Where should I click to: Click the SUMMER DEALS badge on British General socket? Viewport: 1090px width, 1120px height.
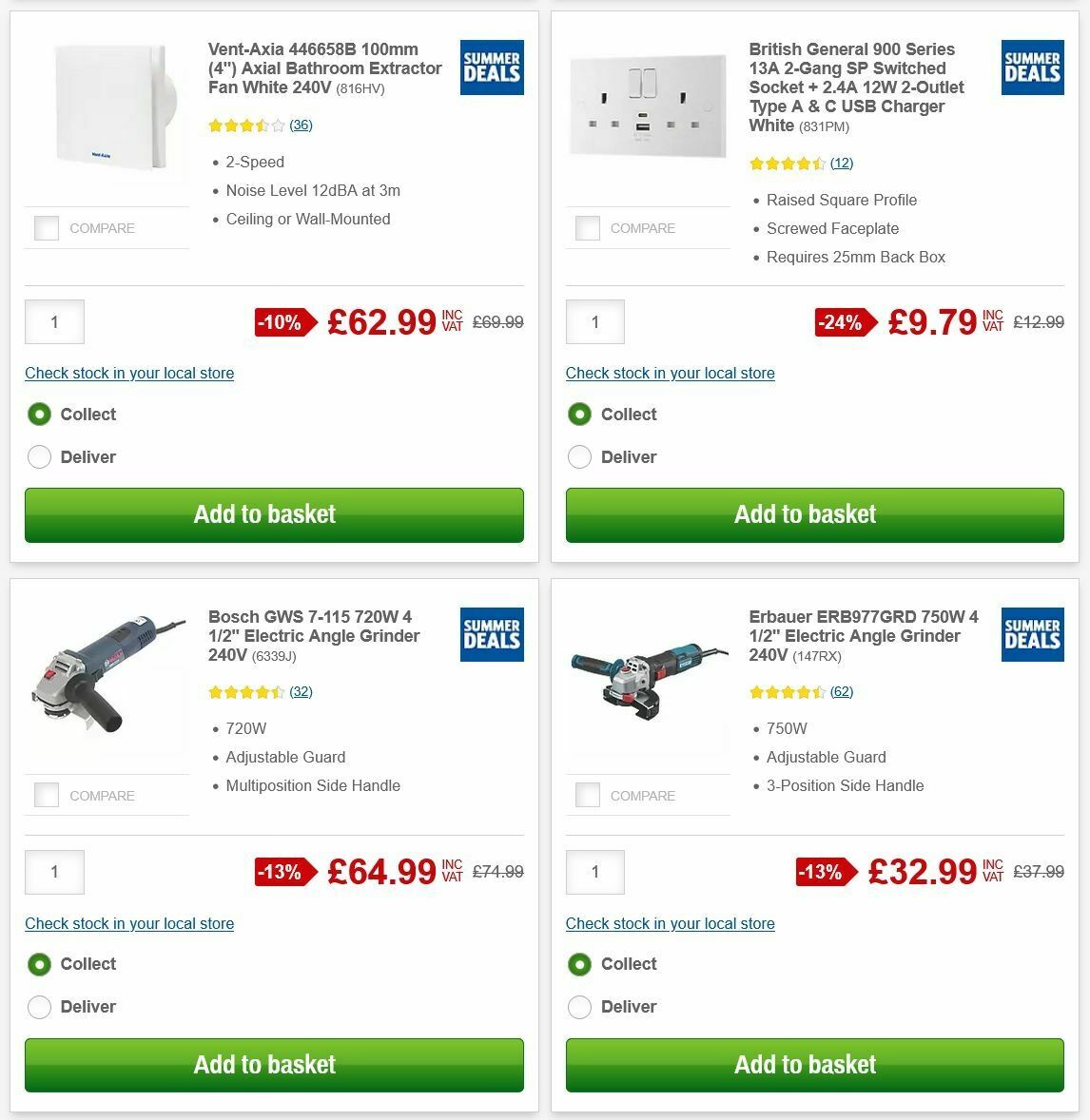1032,68
